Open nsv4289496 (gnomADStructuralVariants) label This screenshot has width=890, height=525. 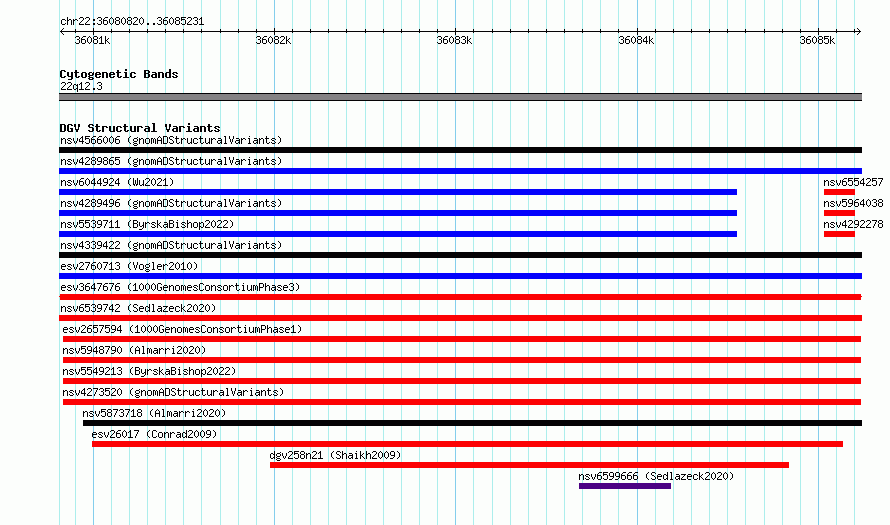pyautogui.click(x=171, y=203)
